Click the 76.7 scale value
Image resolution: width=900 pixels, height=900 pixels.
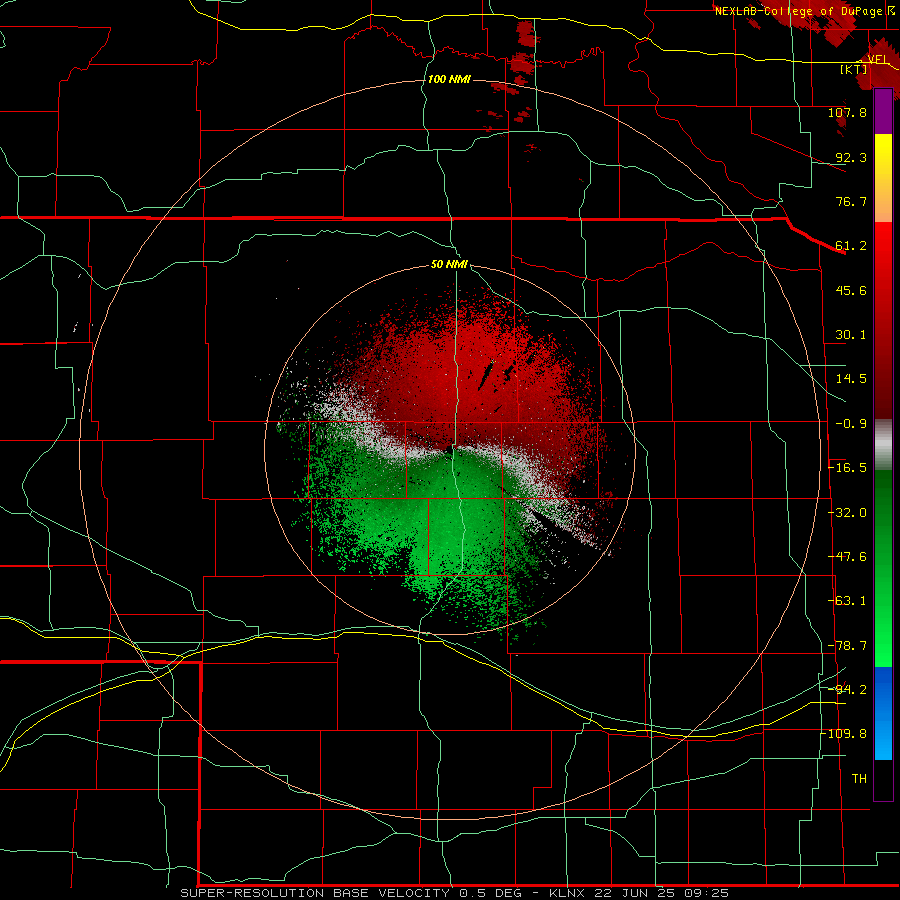(851, 201)
